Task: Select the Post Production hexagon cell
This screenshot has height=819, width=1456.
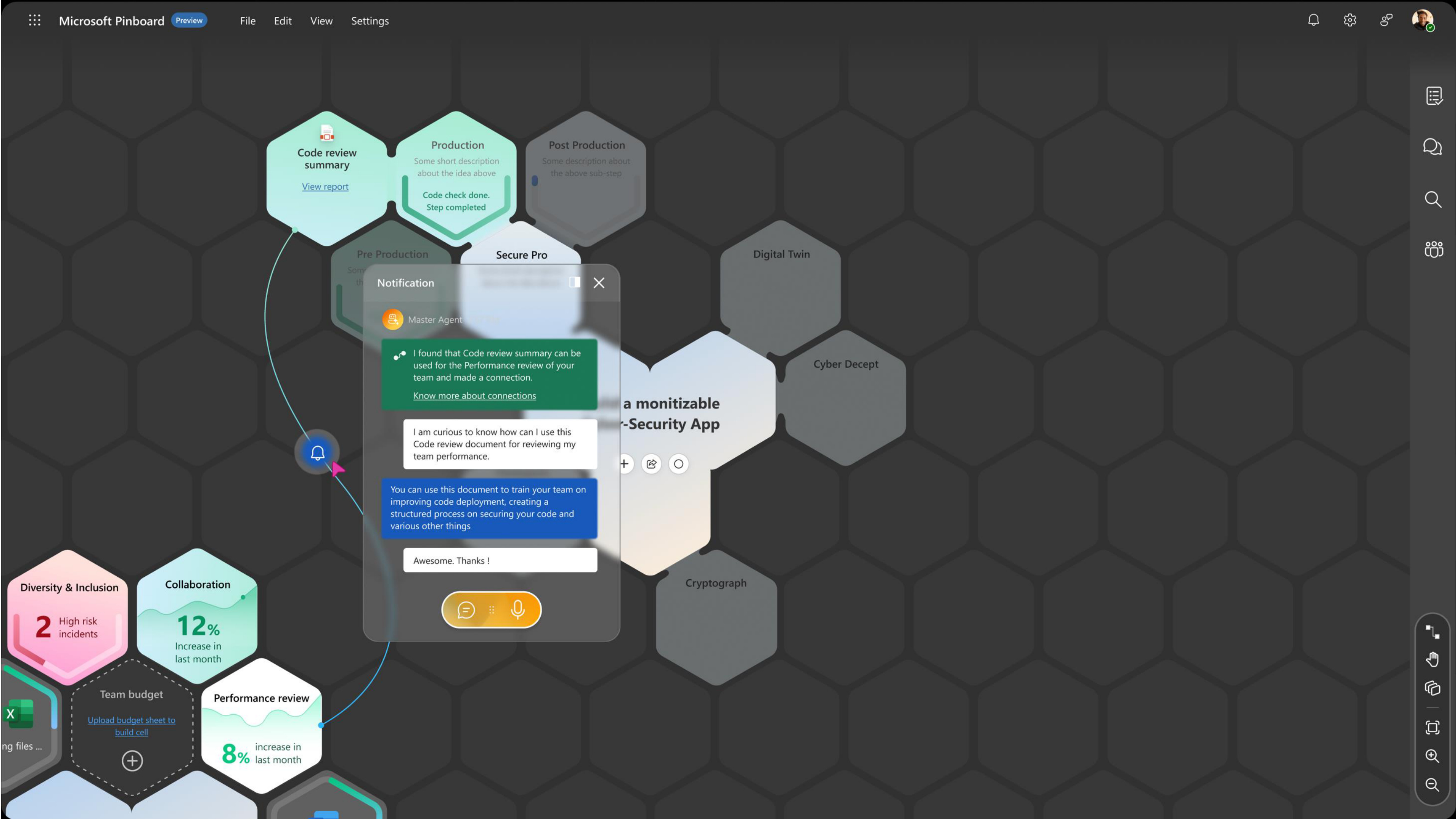Action: (586, 178)
